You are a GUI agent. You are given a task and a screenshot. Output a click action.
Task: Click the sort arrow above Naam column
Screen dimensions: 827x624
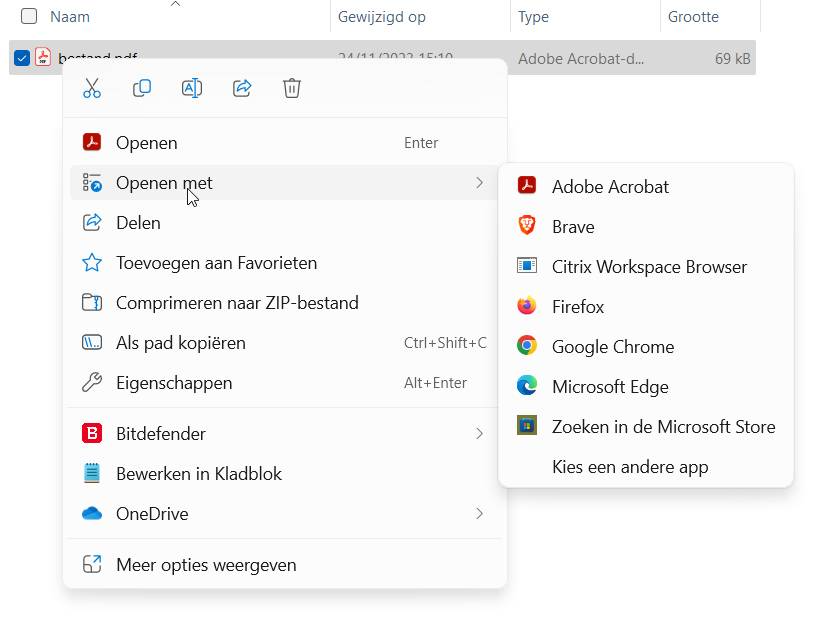coord(176,4)
